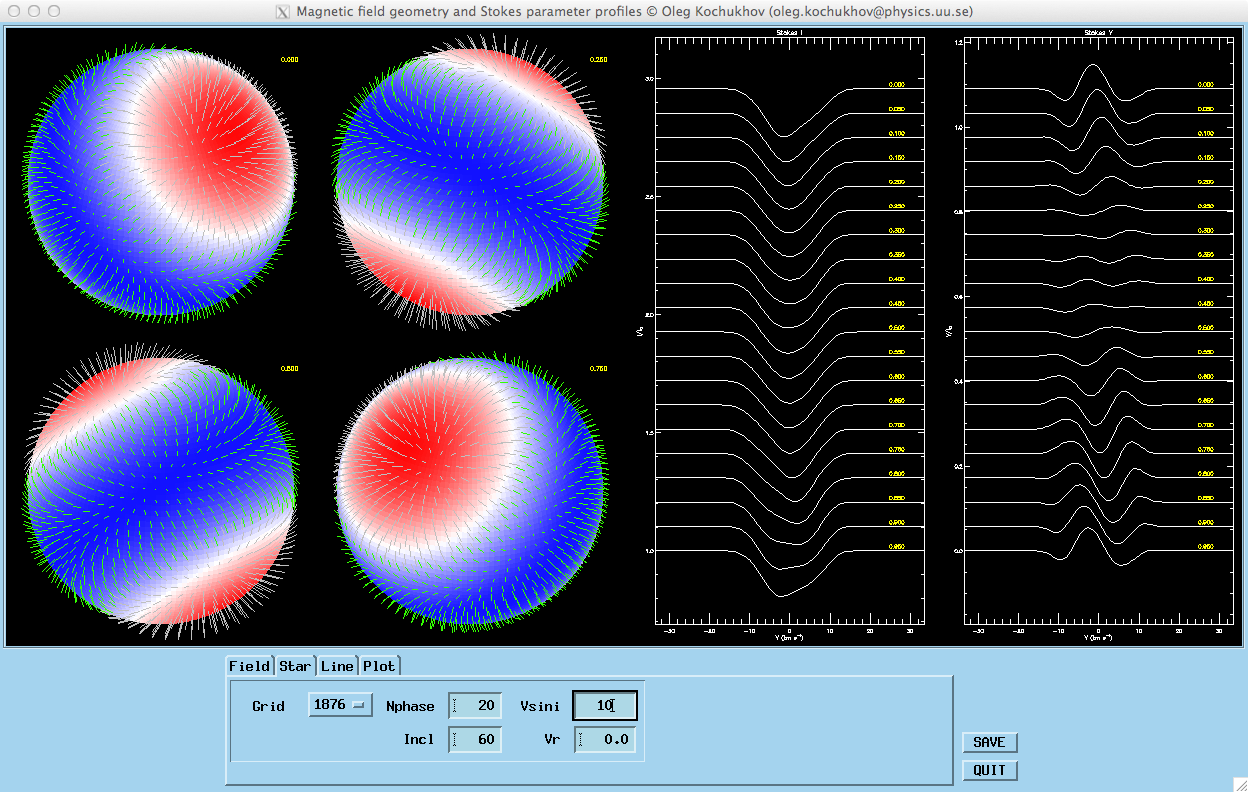Click the sphere map at phase 0.500
Image resolution: width=1248 pixels, height=792 pixels.
pos(160,490)
